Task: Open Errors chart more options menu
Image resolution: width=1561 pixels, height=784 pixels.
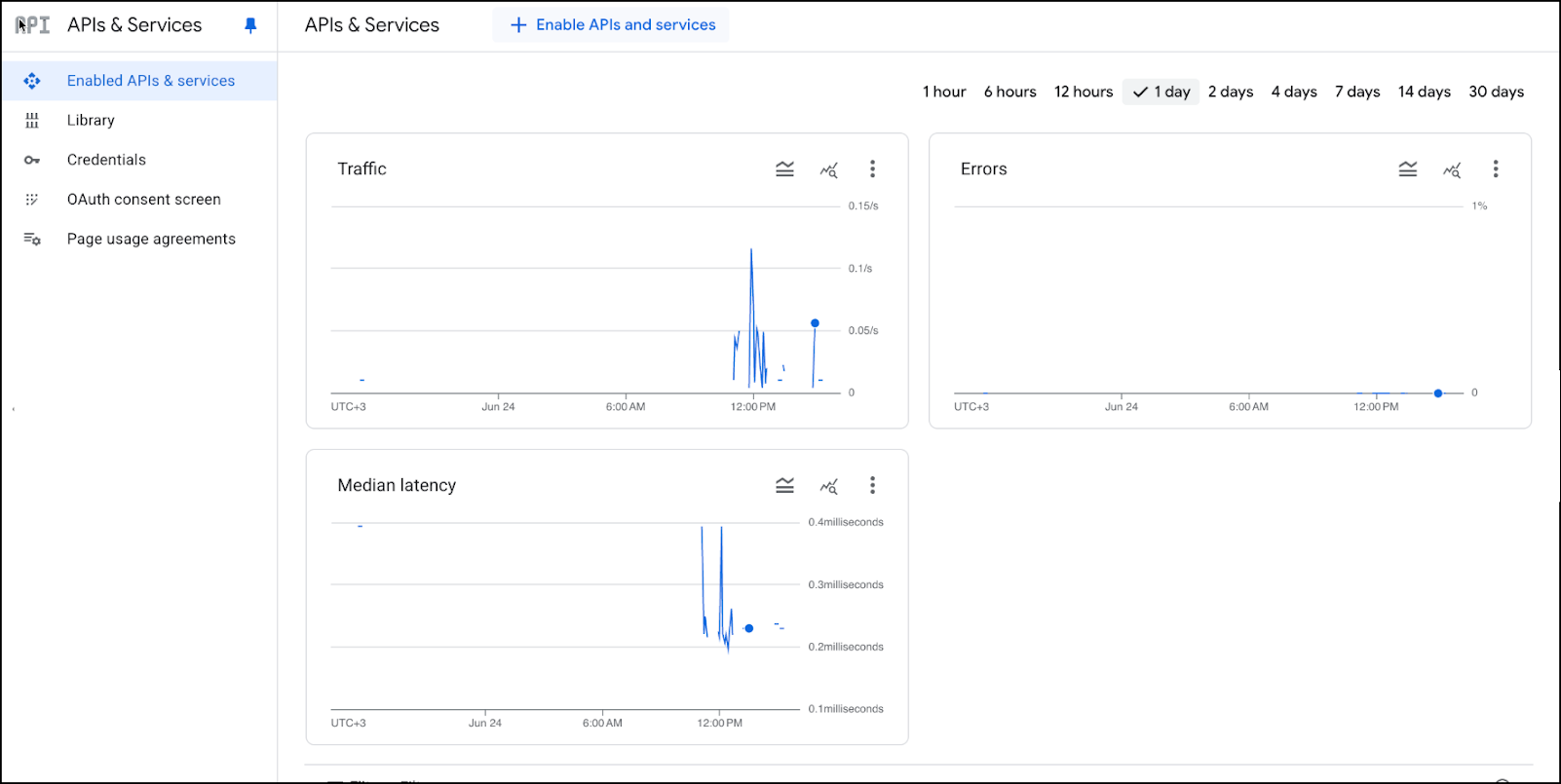Action: pyautogui.click(x=1495, y=169)
